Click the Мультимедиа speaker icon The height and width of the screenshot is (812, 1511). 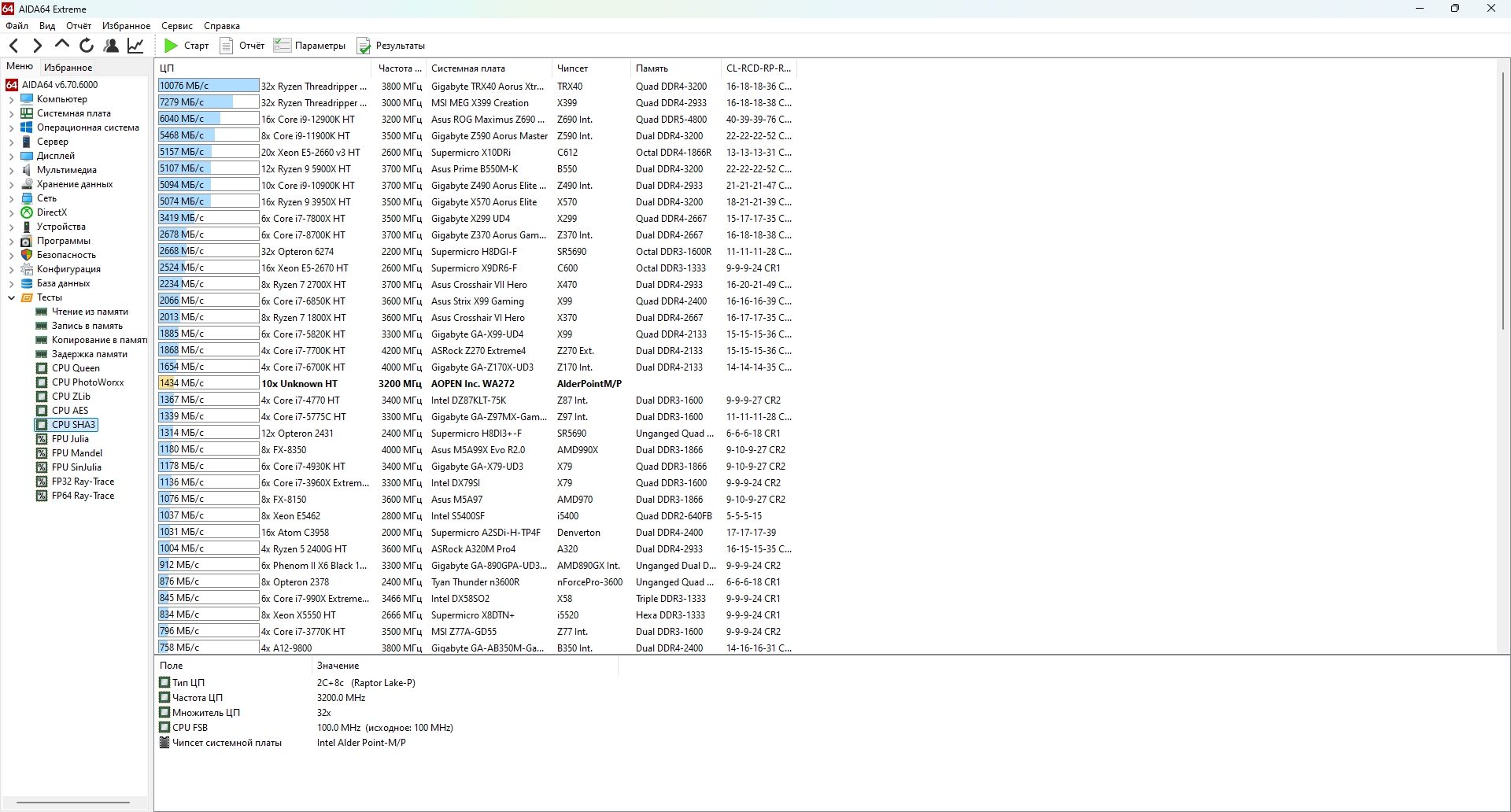27,170
